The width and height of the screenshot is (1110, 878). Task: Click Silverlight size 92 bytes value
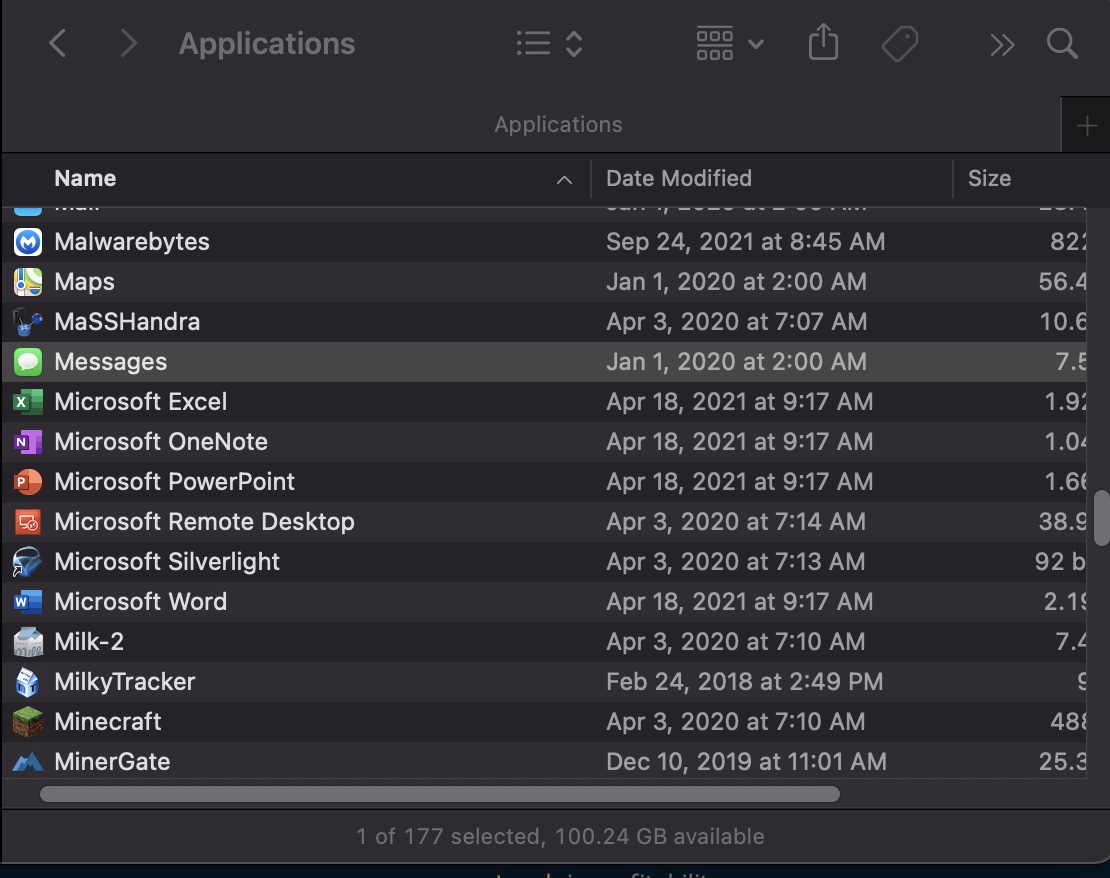(1060, 562)
